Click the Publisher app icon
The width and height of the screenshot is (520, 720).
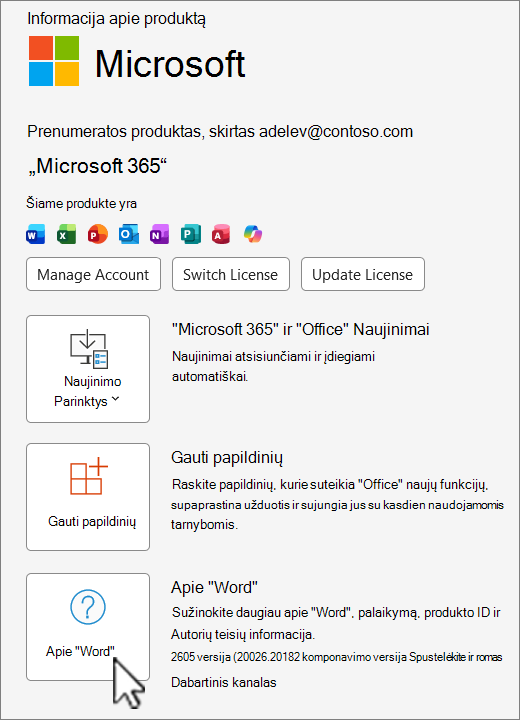[x=191, y=234]
